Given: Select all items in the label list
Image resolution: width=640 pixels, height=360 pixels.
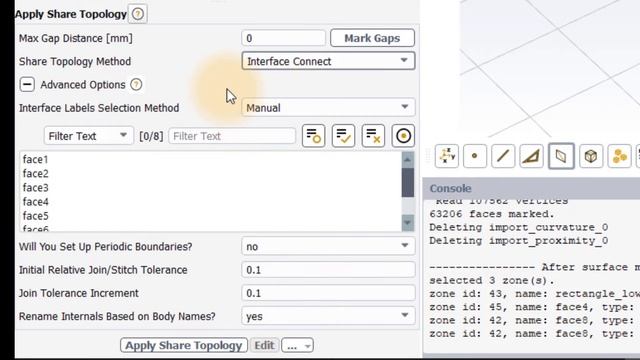Looking at the screenshot, I should tap(343, 136).
